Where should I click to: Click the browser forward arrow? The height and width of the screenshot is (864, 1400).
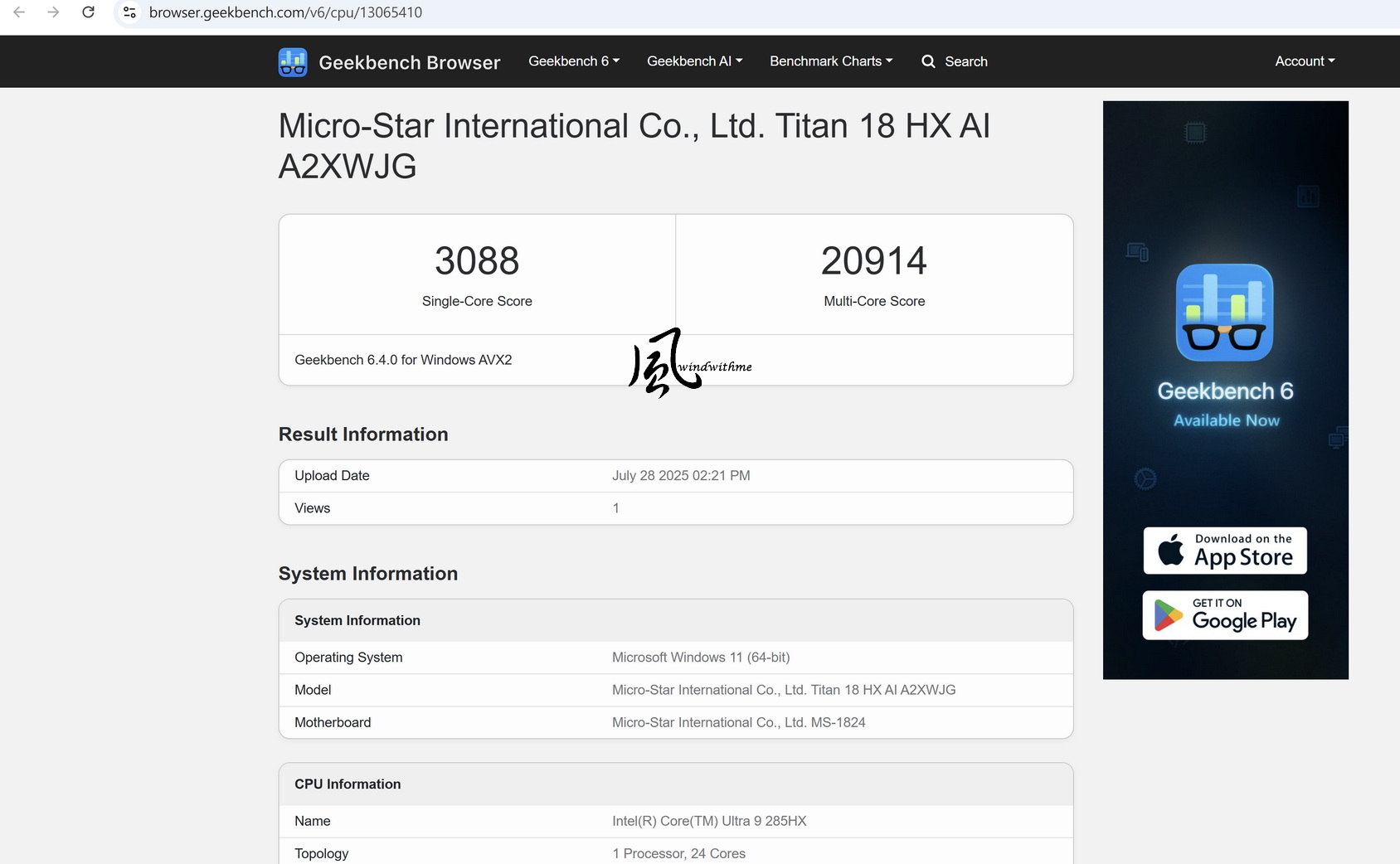[53, 12]
